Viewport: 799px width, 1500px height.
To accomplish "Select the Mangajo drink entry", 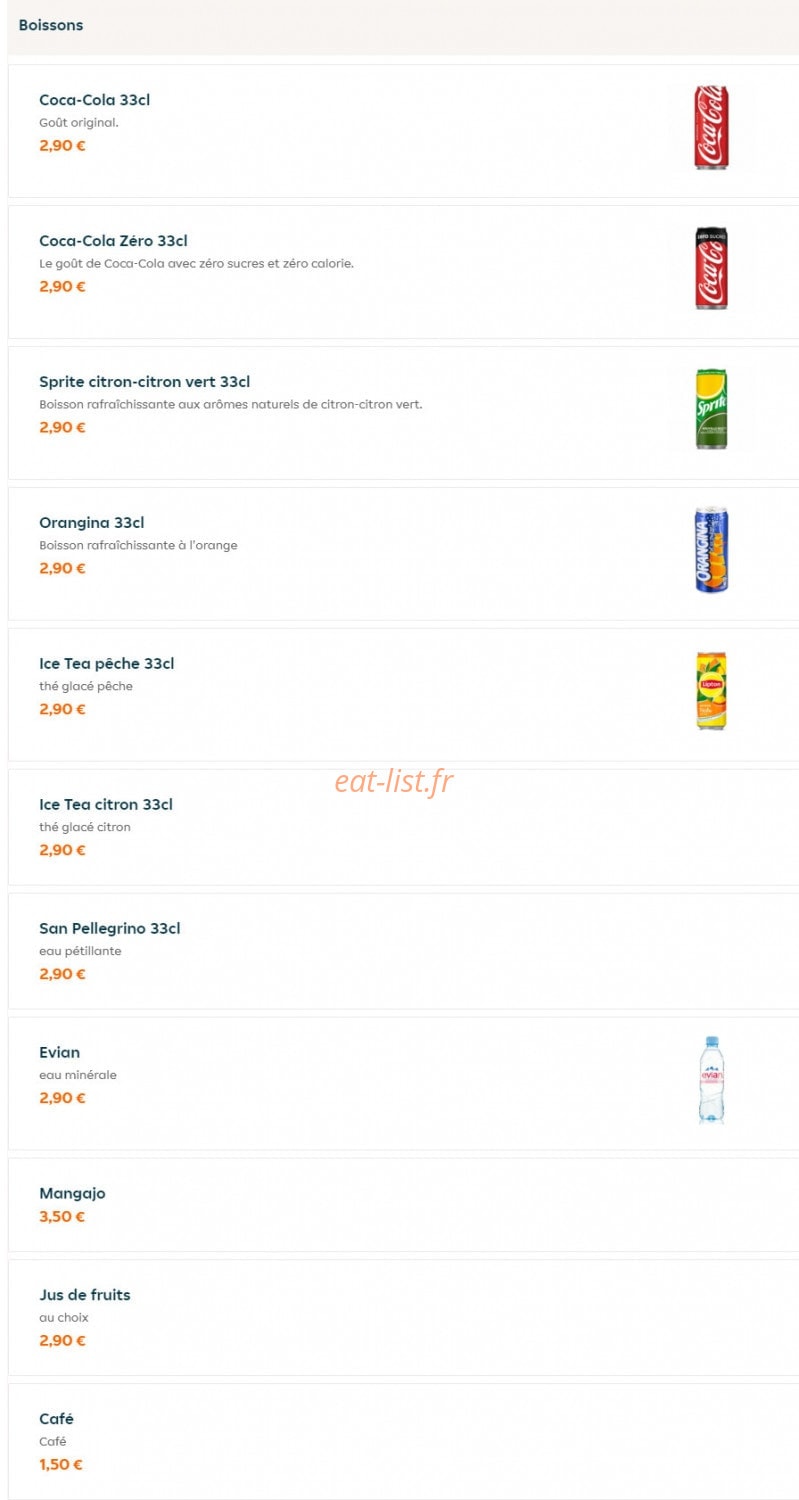I will tap(72, 1194).
